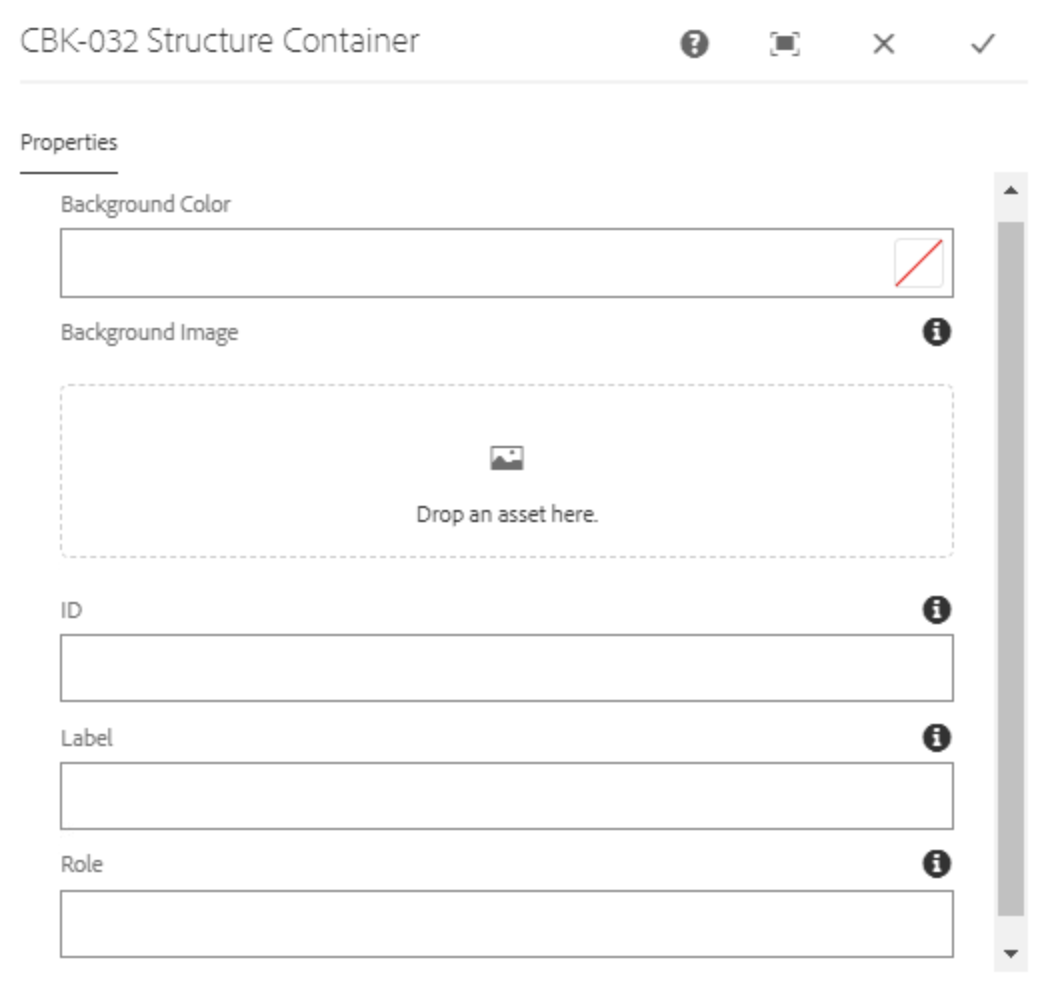Click the vertical scrollbar thumb
The height and width of the screenshot is (996, 1048).
1011,565
